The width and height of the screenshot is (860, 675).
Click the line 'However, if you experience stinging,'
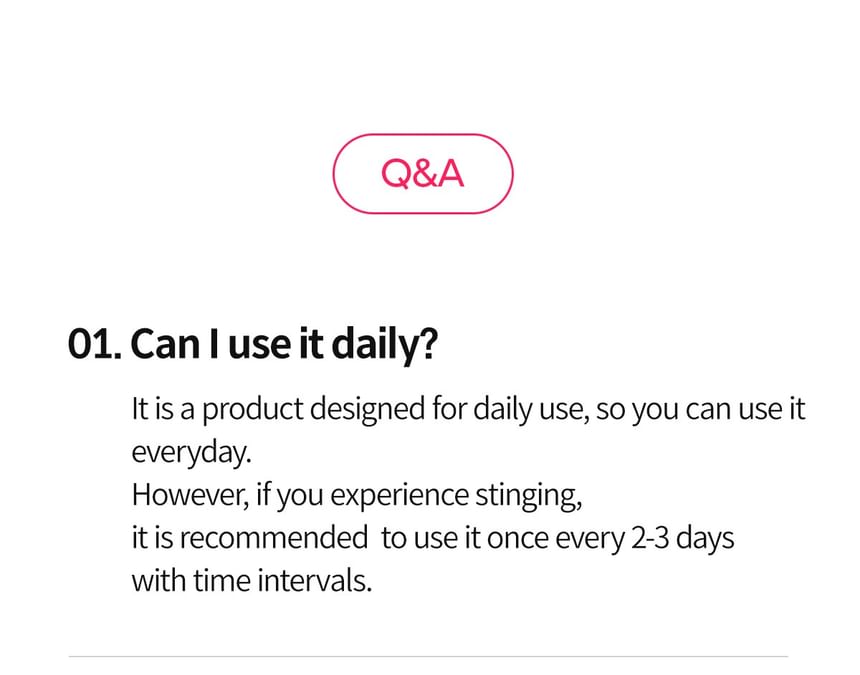(x=357, y=496)
